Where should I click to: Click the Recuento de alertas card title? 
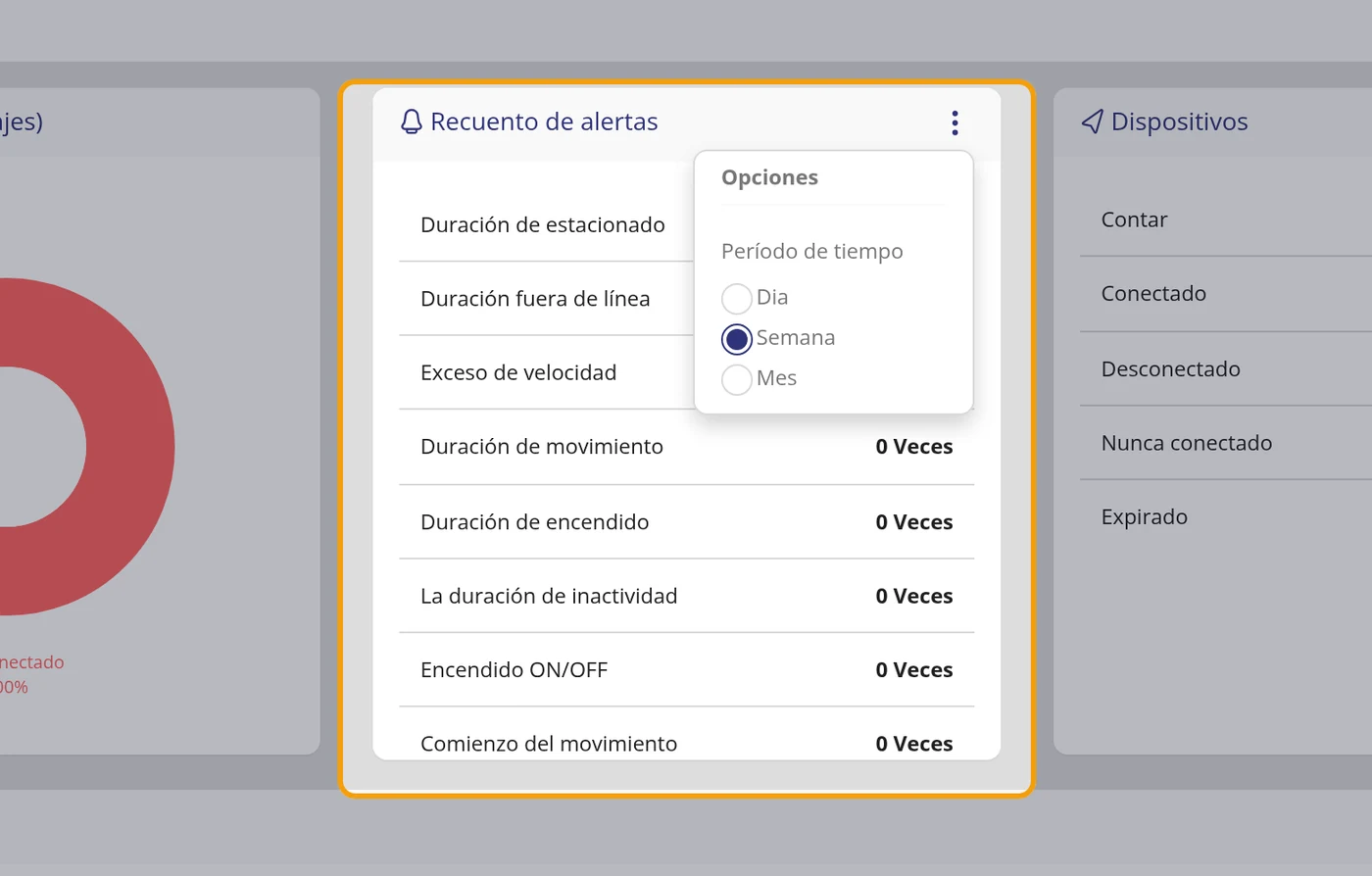tap(544, 122)
